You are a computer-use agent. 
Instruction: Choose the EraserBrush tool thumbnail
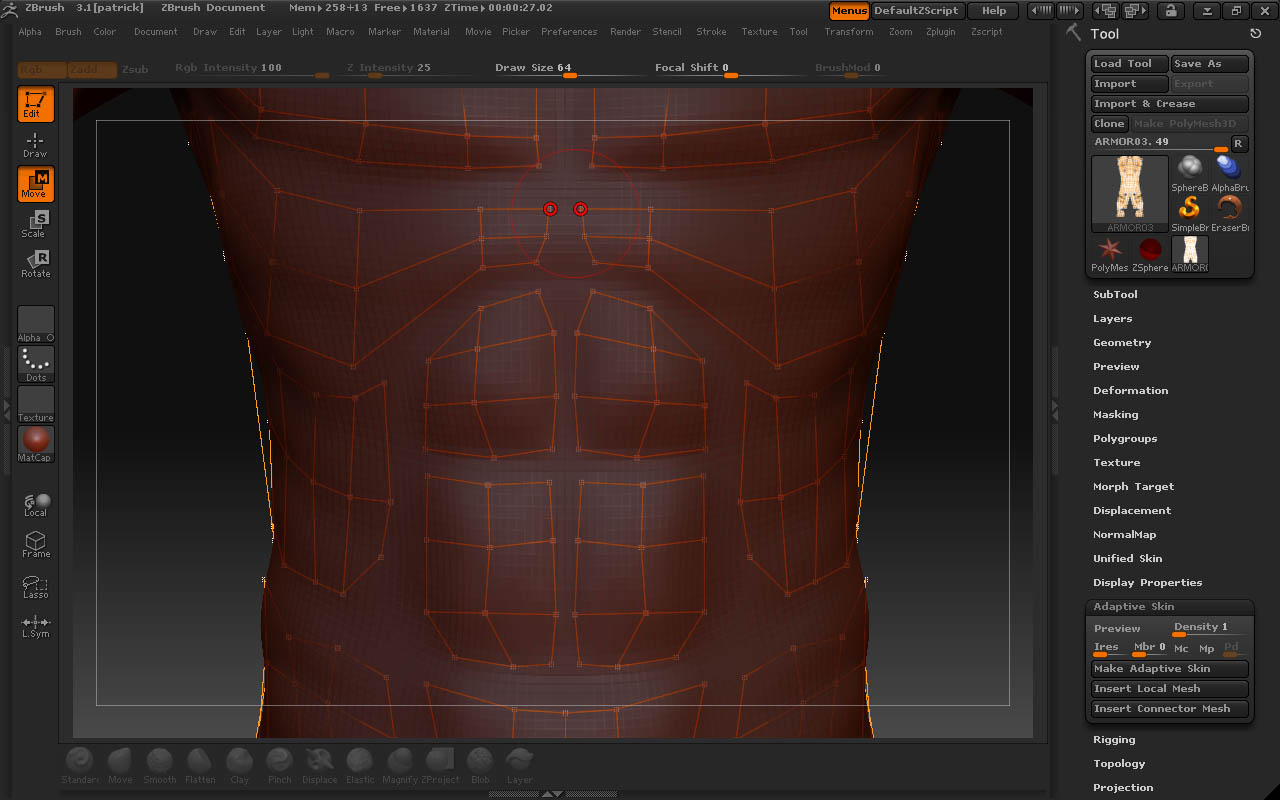pos(1230,213)
